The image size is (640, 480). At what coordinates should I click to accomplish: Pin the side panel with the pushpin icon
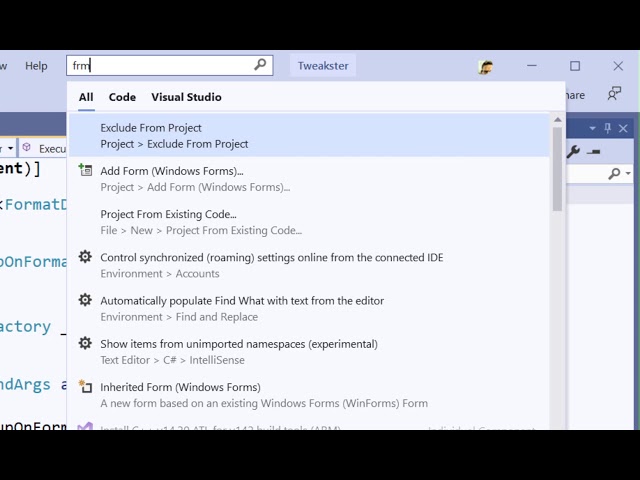pyautogui.click(x=607, y=128)
